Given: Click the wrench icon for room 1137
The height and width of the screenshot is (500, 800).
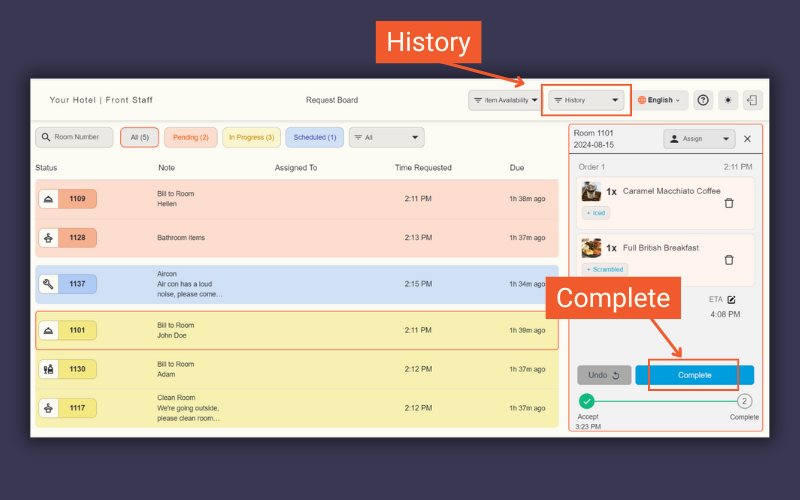Looking at the screenshot, I should (x=48, y=284).
